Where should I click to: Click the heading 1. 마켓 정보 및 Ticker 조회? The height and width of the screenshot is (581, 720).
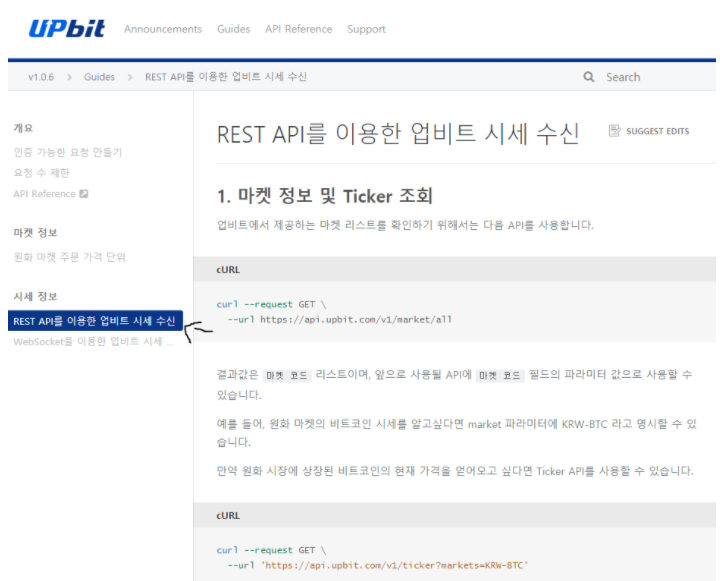pos(325,196)
